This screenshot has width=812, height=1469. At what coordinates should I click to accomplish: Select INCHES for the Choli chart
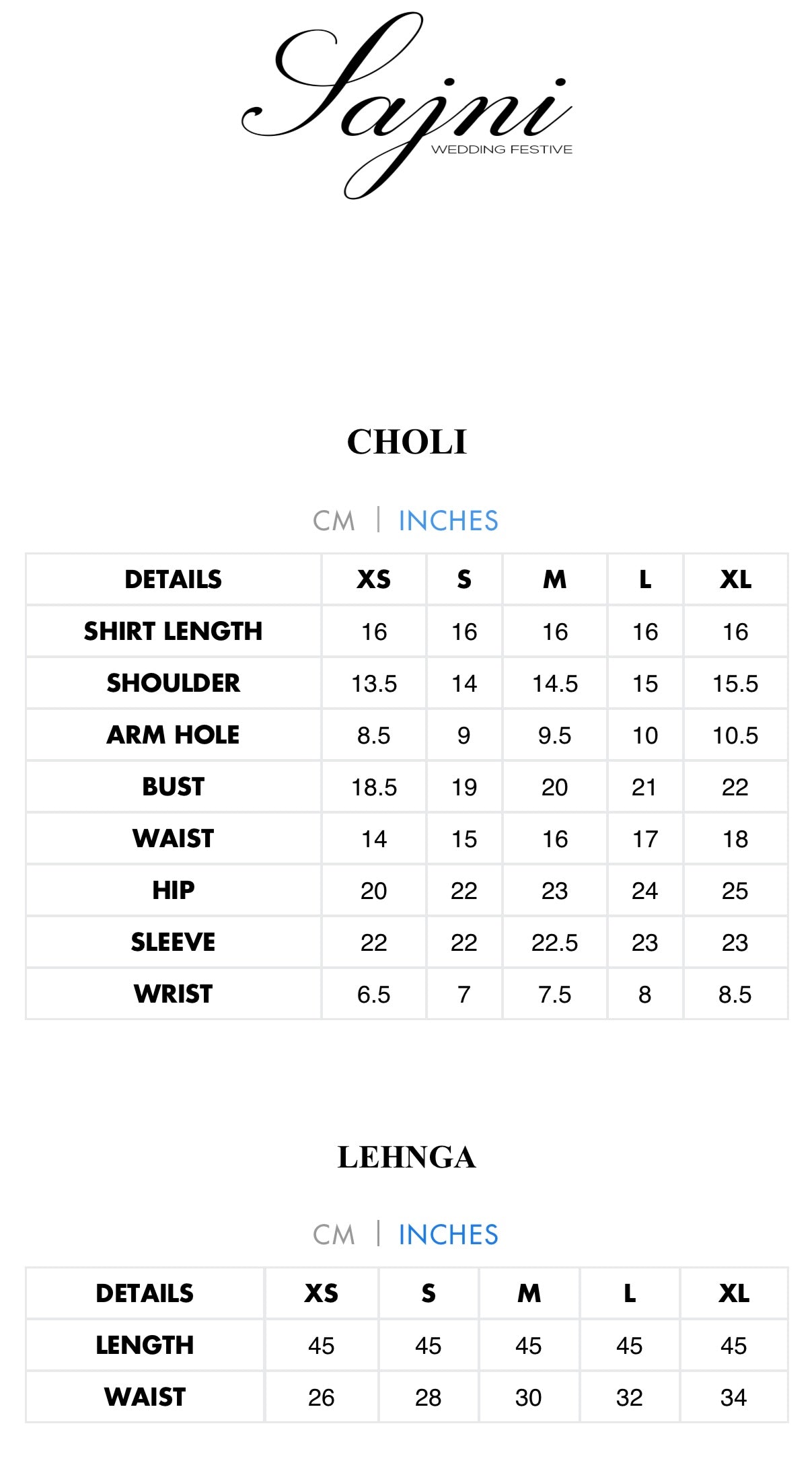click(x=448, y=521)
